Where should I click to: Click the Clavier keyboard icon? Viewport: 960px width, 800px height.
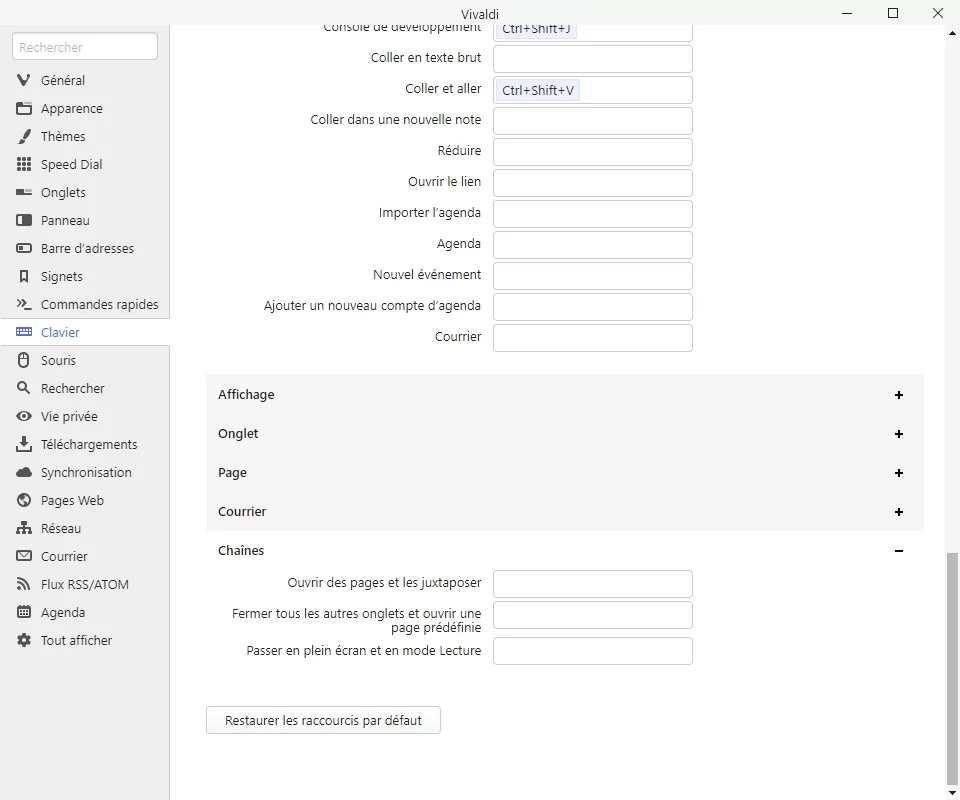[24, 332]
